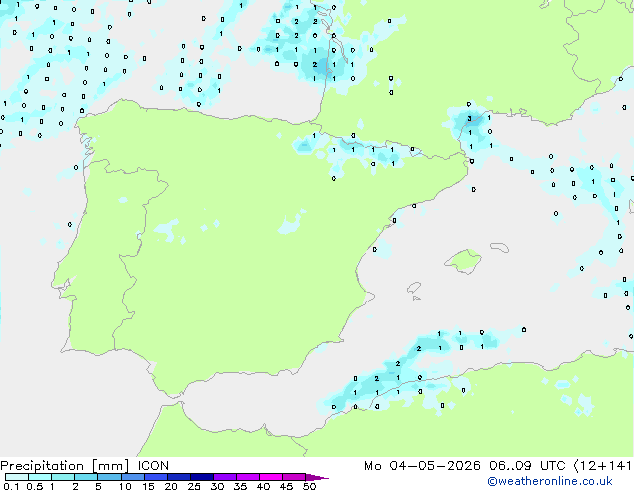Click the 45–50 mm legend color swatch

pyautogui.click(x=294, y=477)
